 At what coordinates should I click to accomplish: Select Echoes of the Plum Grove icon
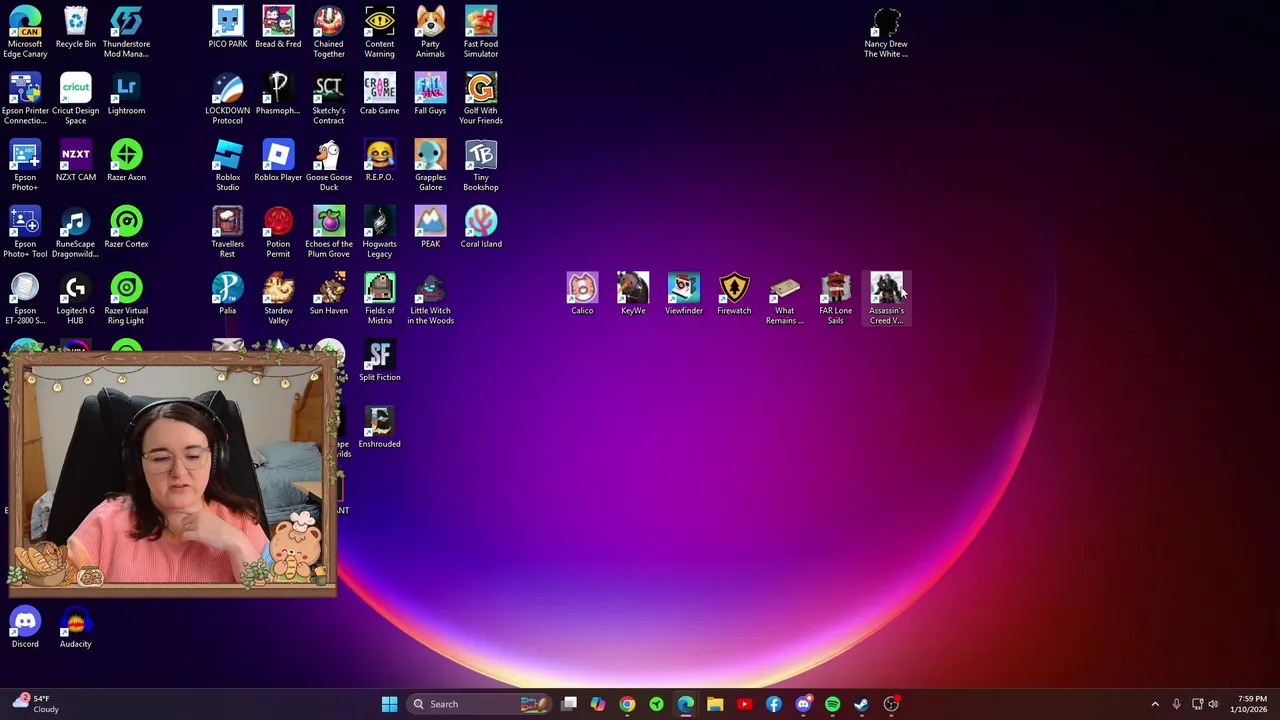pos(329,232)
